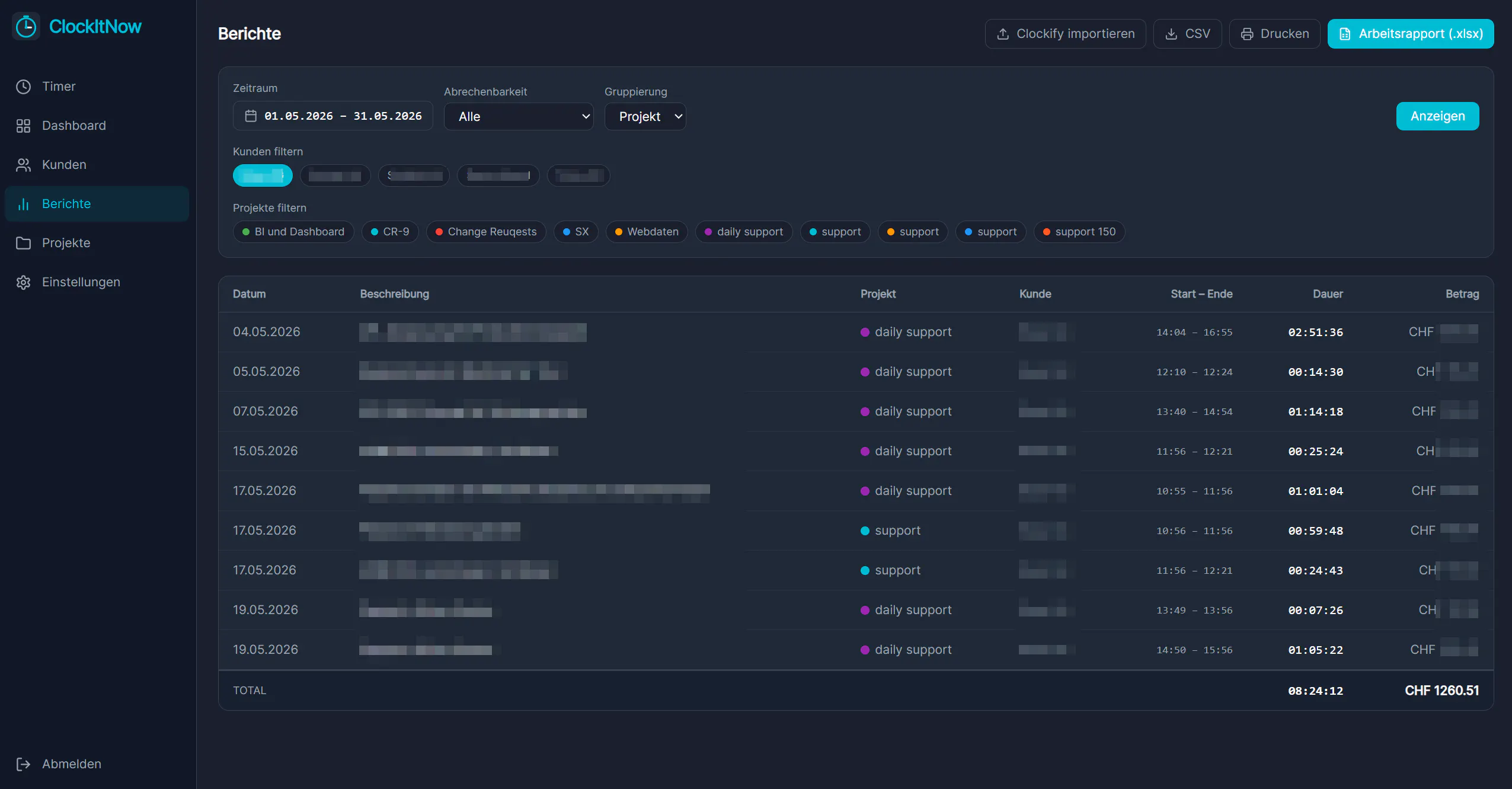The width and height of the screenshot is (1512, 789).
Task: Click green dot on BI und Dashboard chip
Action: (x=246, y=232)
